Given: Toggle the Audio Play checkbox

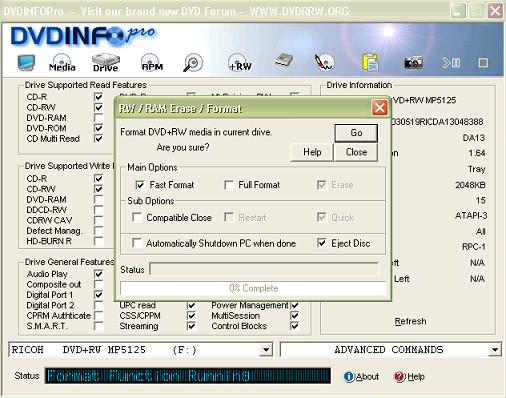Looking at the screenshot, I should 98,274.
